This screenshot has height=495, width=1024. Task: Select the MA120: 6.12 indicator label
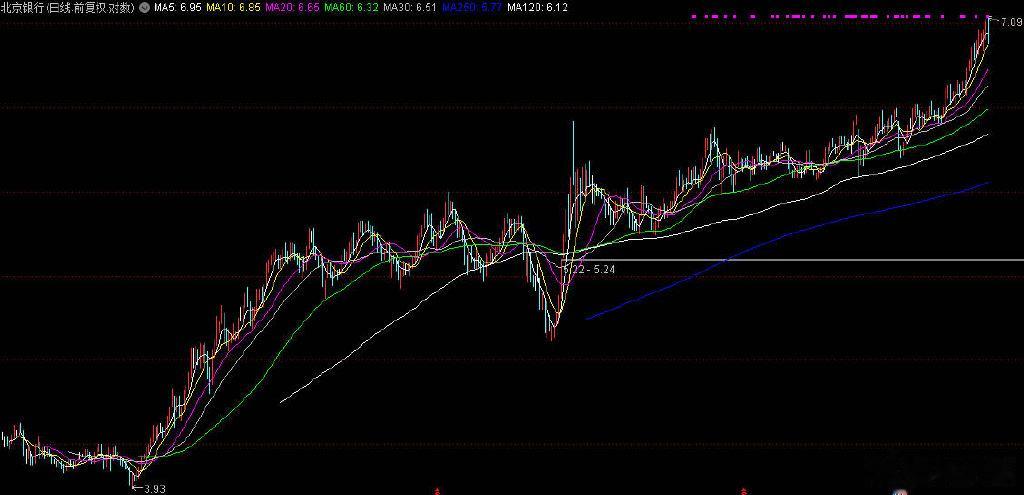click(537, 8)
